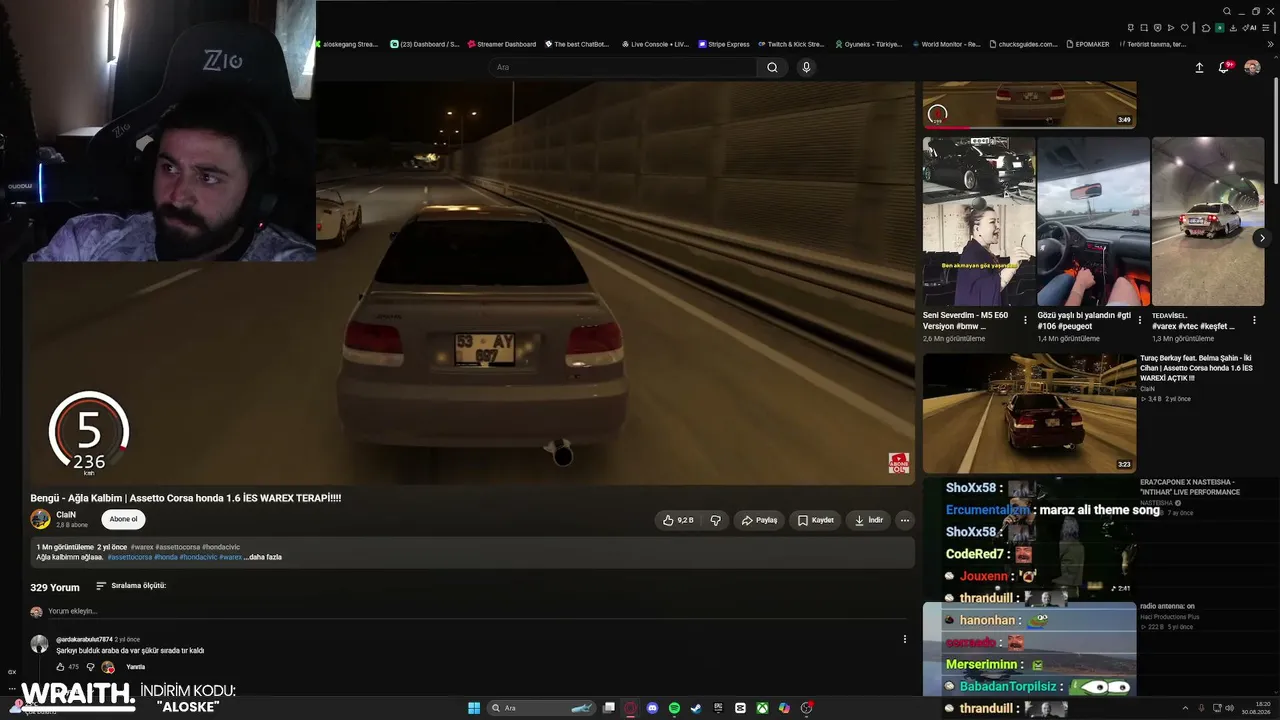Open the video's more actions menu (three dots)
Image resolution: width=1280 pixels, height=720 pixels.
(x=904, y=520)
